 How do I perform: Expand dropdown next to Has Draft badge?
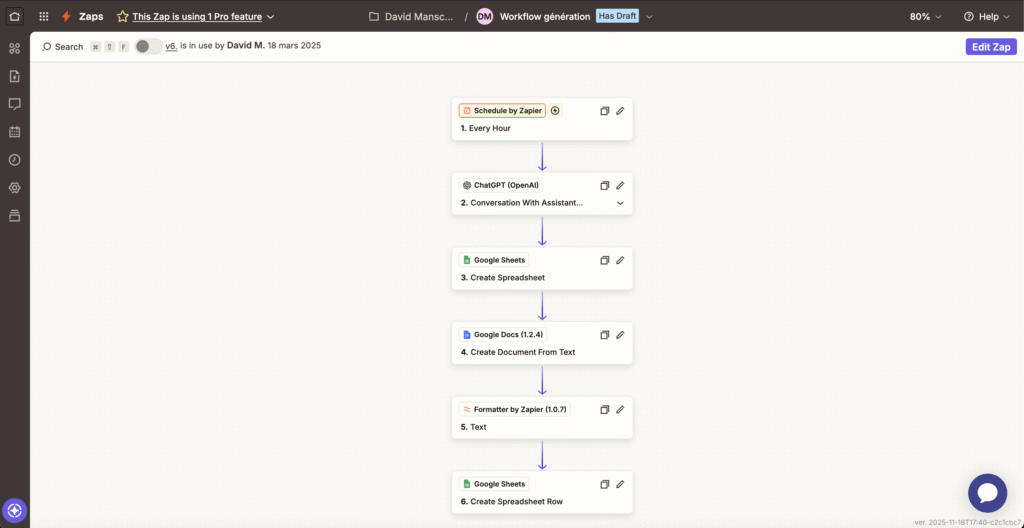650,17
